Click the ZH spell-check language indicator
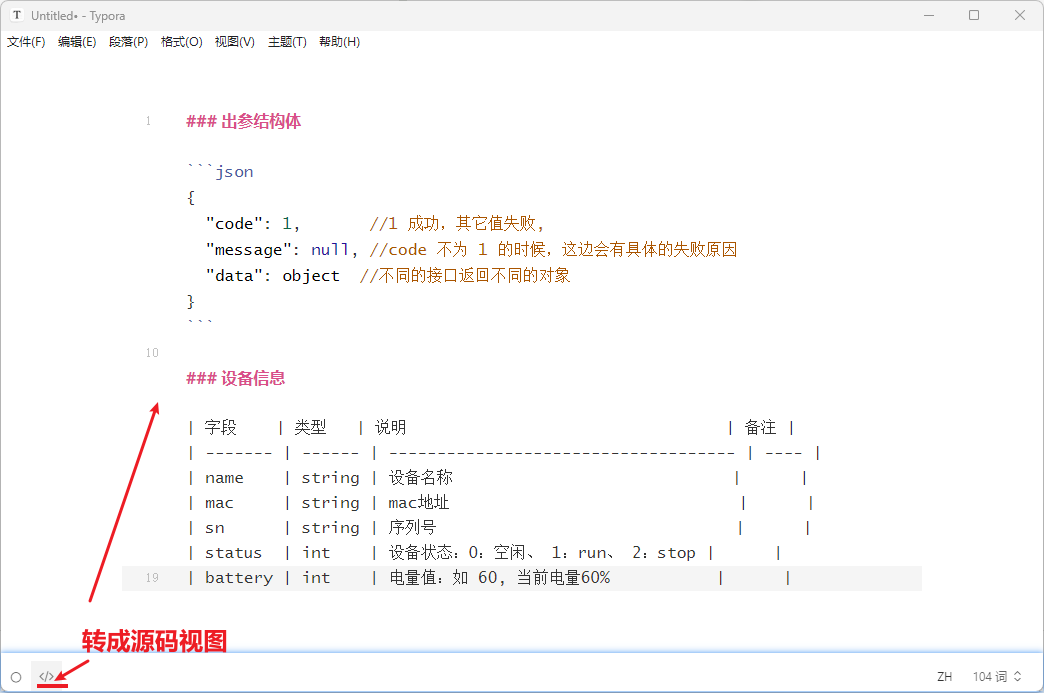 coord(944,677)
